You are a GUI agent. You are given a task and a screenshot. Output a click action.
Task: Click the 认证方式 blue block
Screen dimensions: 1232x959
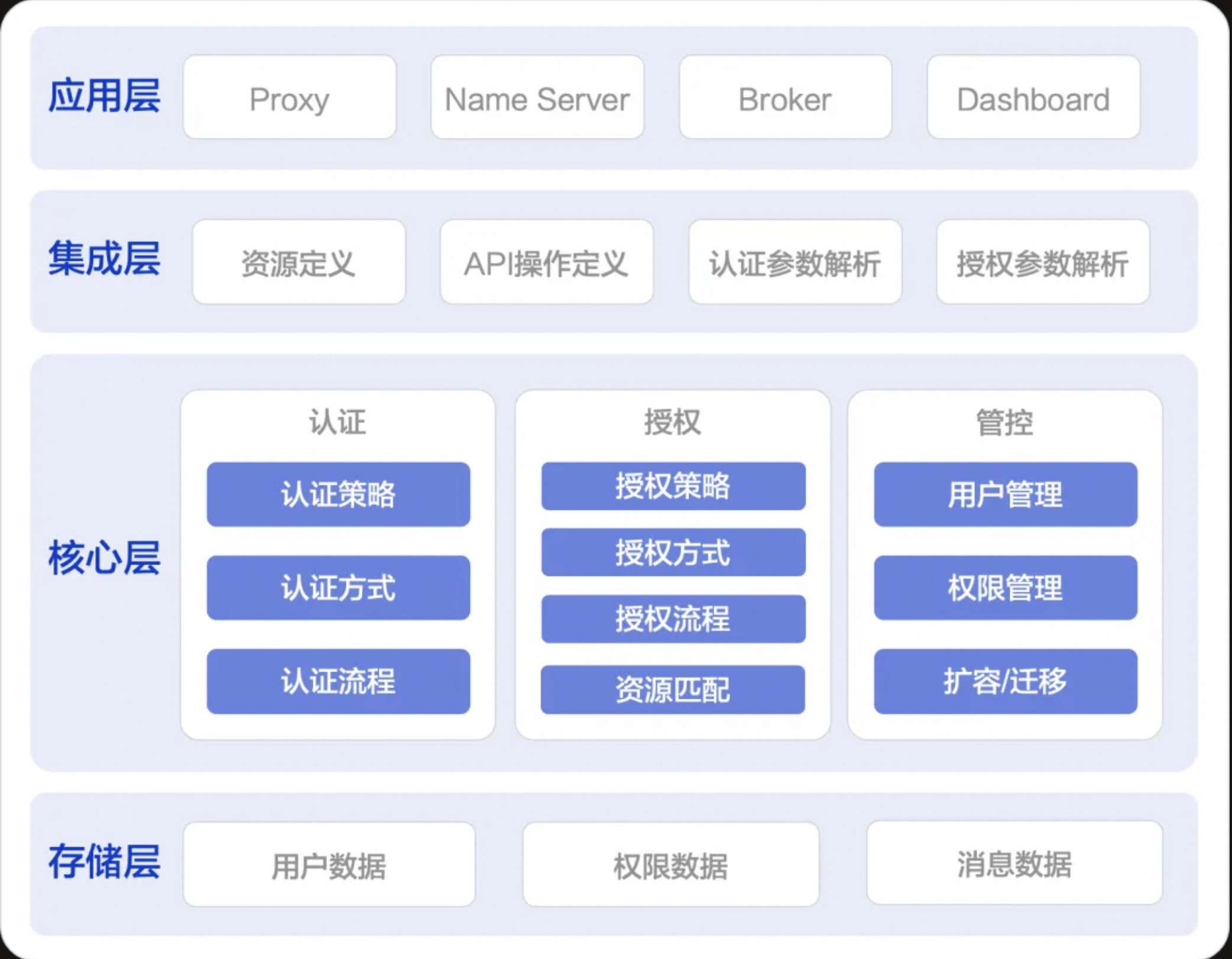(x=338, y=588)
